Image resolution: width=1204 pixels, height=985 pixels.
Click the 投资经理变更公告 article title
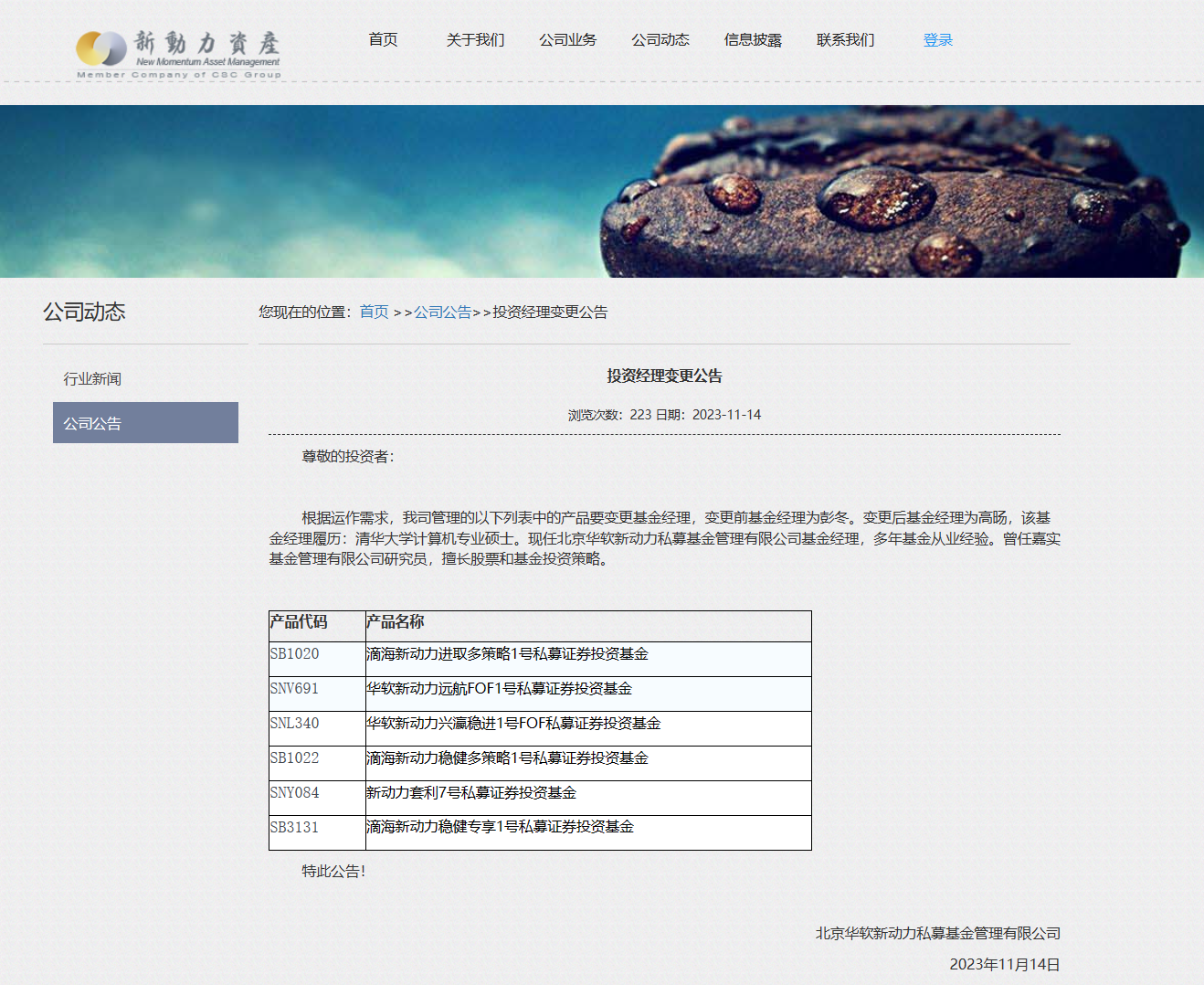click(x=664, y=376)
